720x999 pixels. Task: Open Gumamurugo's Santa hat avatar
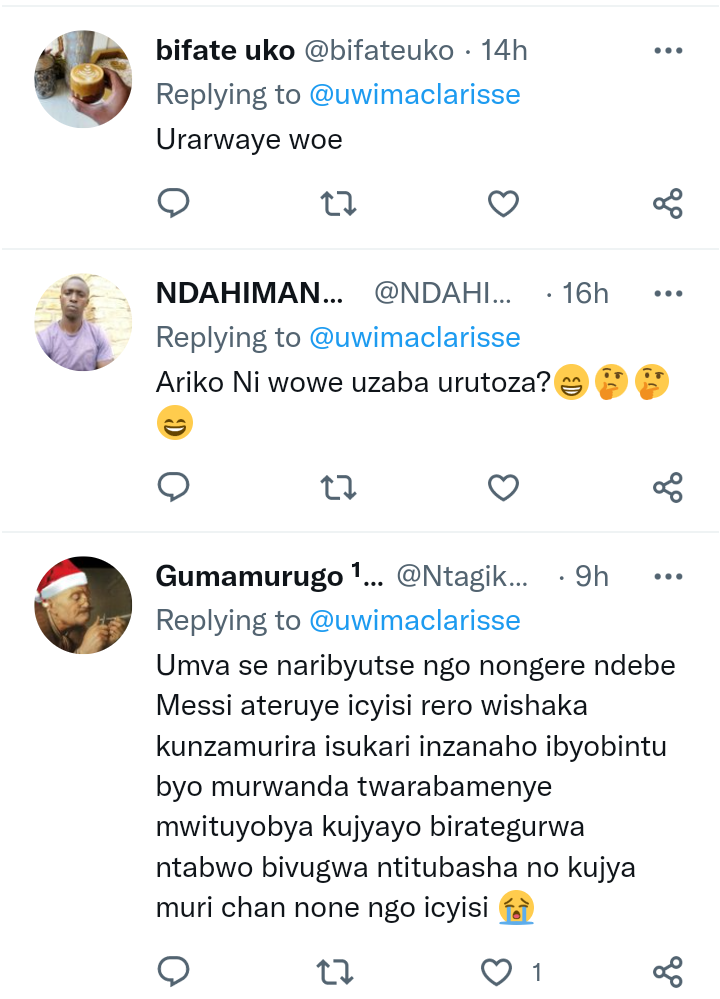point(84,605)
